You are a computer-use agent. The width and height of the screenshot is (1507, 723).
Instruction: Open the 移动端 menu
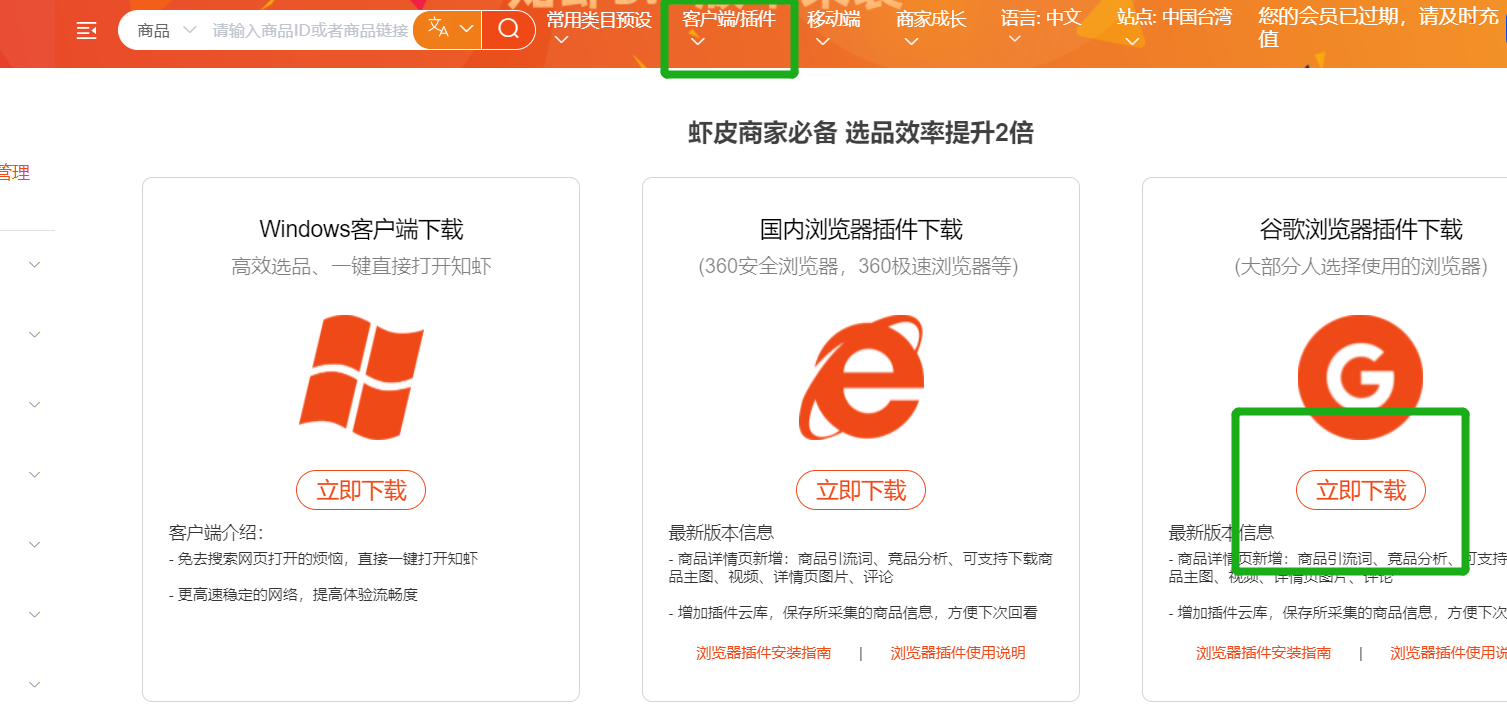pos(833,27)
